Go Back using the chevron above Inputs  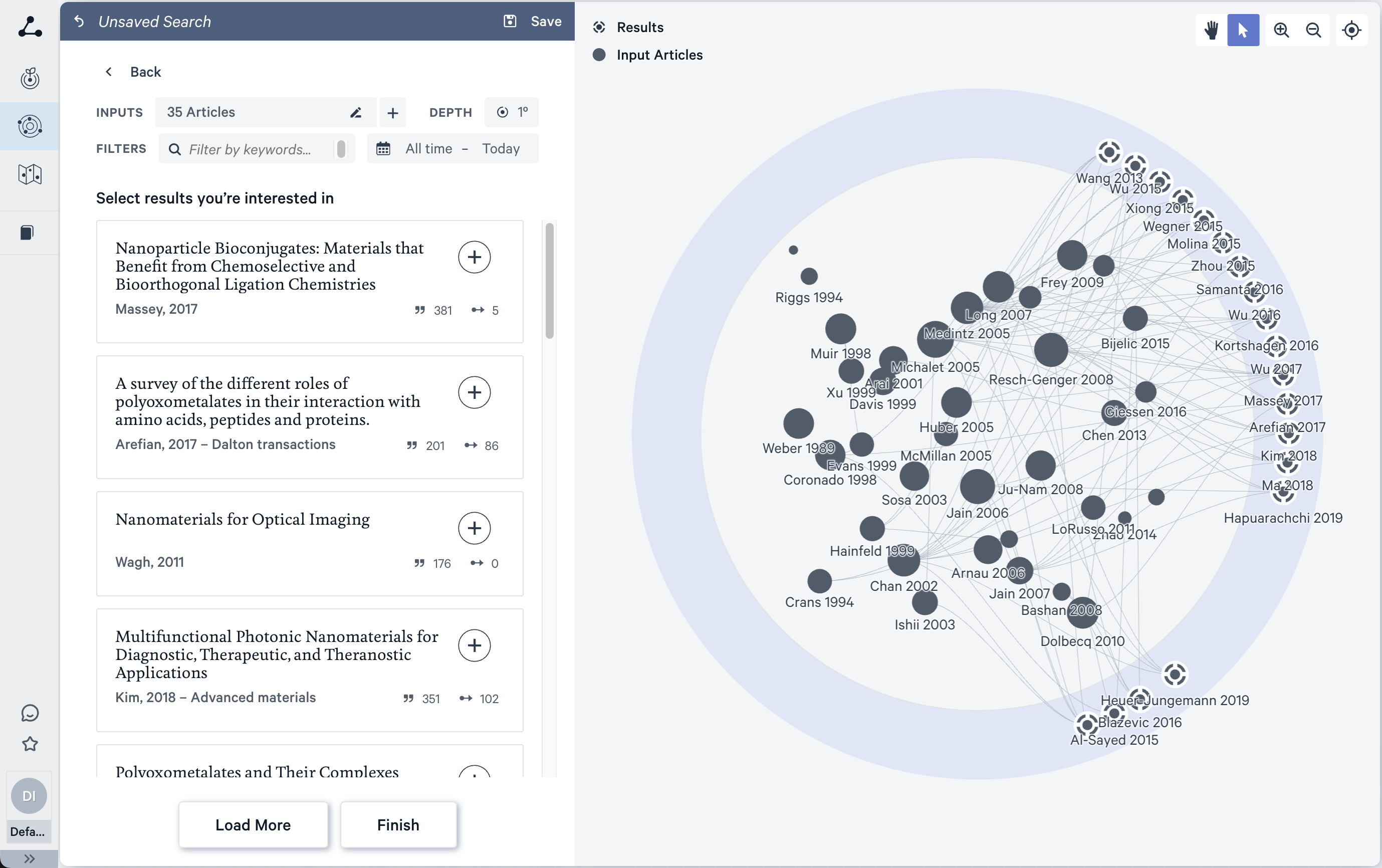[108, 71]
